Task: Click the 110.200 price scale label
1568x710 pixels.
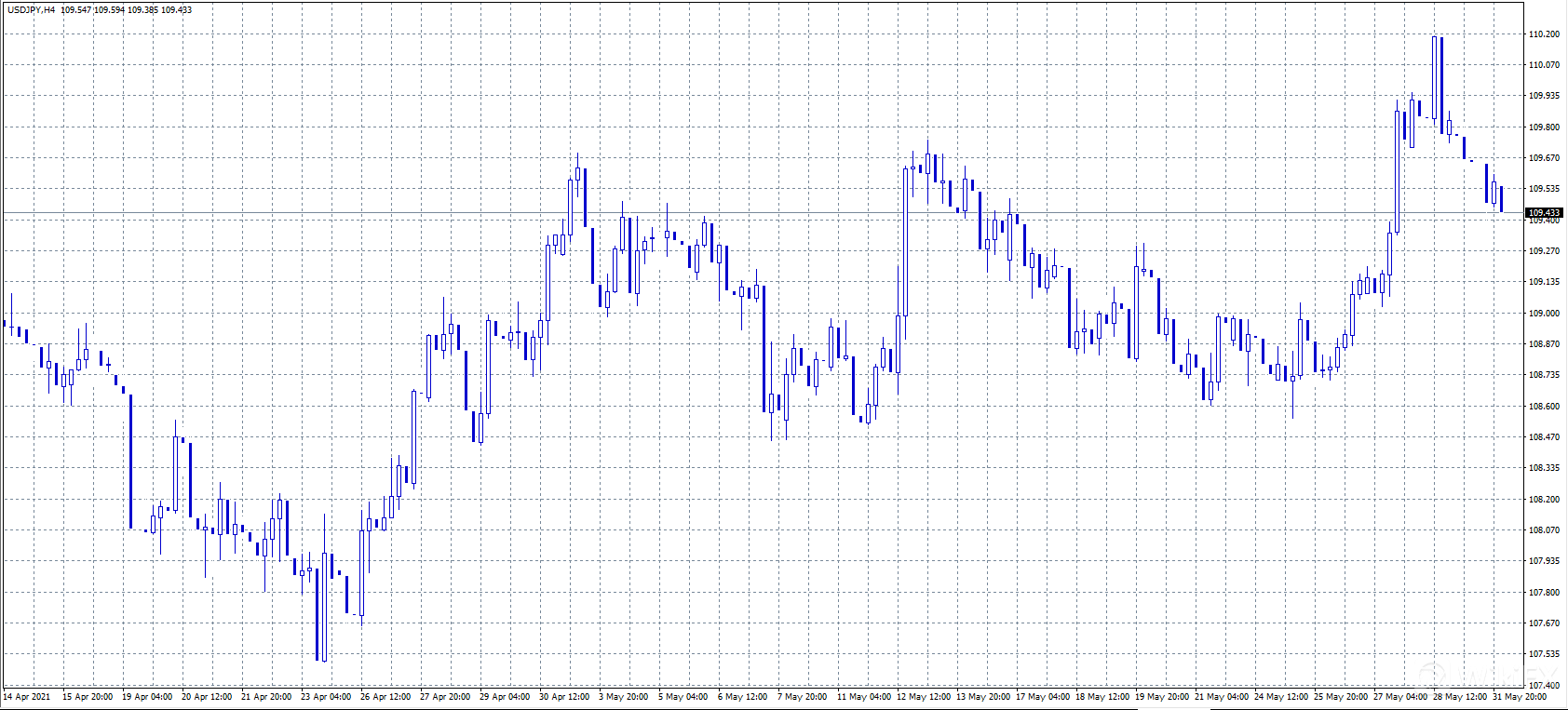Action: [1544, 34]
